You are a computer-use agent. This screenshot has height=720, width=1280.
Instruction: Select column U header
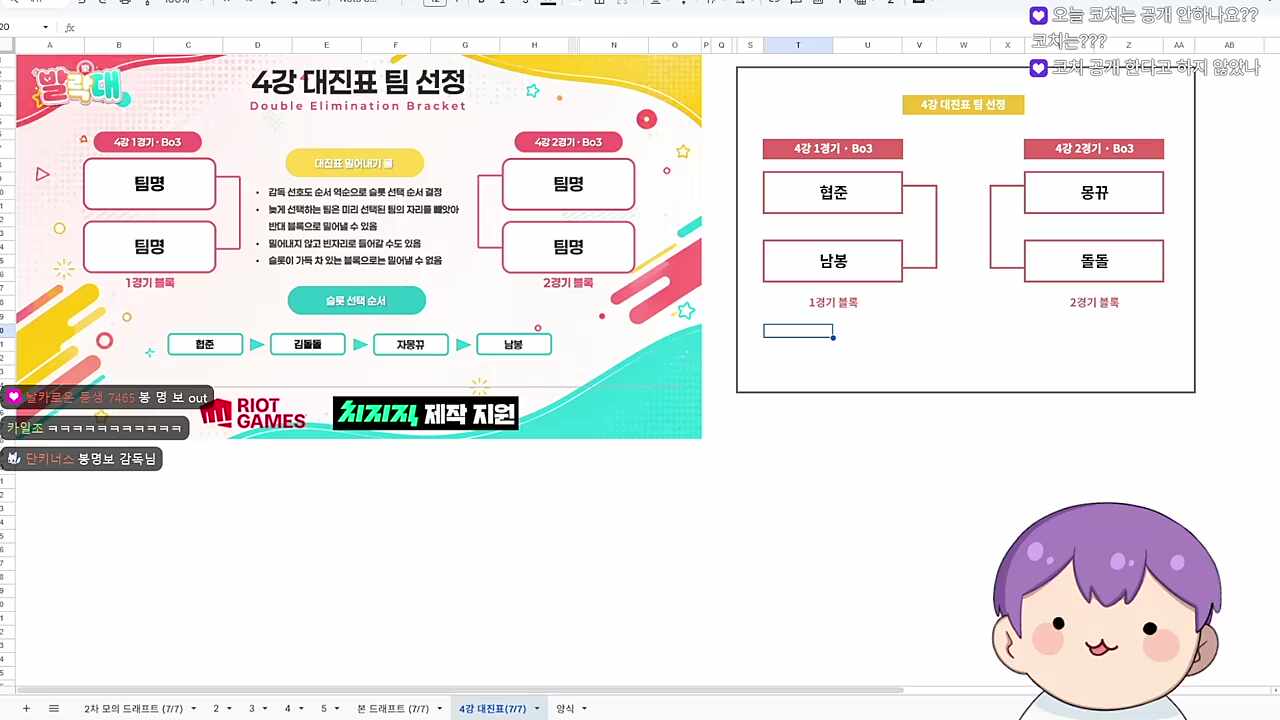coord(867,45)
